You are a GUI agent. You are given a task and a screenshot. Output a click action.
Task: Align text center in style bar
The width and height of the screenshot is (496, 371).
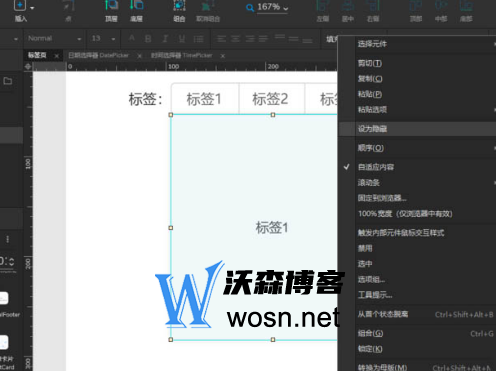tap(235, 39)
